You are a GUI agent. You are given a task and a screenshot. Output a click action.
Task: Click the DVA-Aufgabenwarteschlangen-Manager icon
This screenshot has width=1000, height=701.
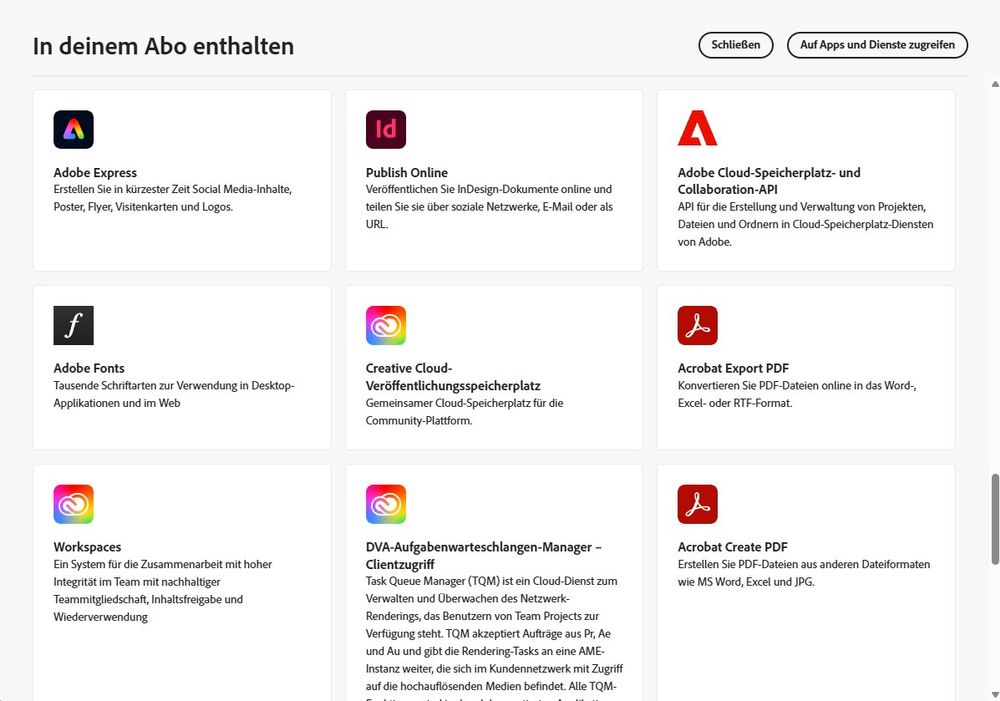coord(386,504)
